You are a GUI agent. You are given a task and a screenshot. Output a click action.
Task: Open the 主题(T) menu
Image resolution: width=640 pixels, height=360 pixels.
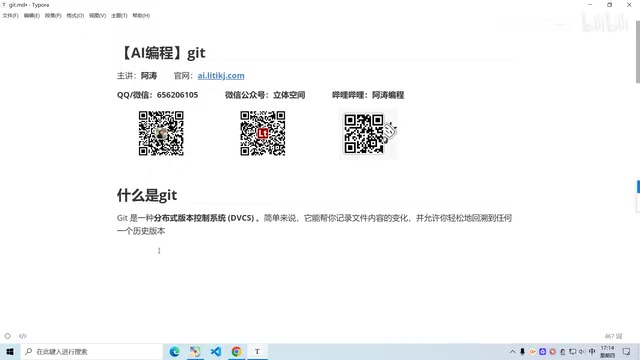[x=119, y=16]
